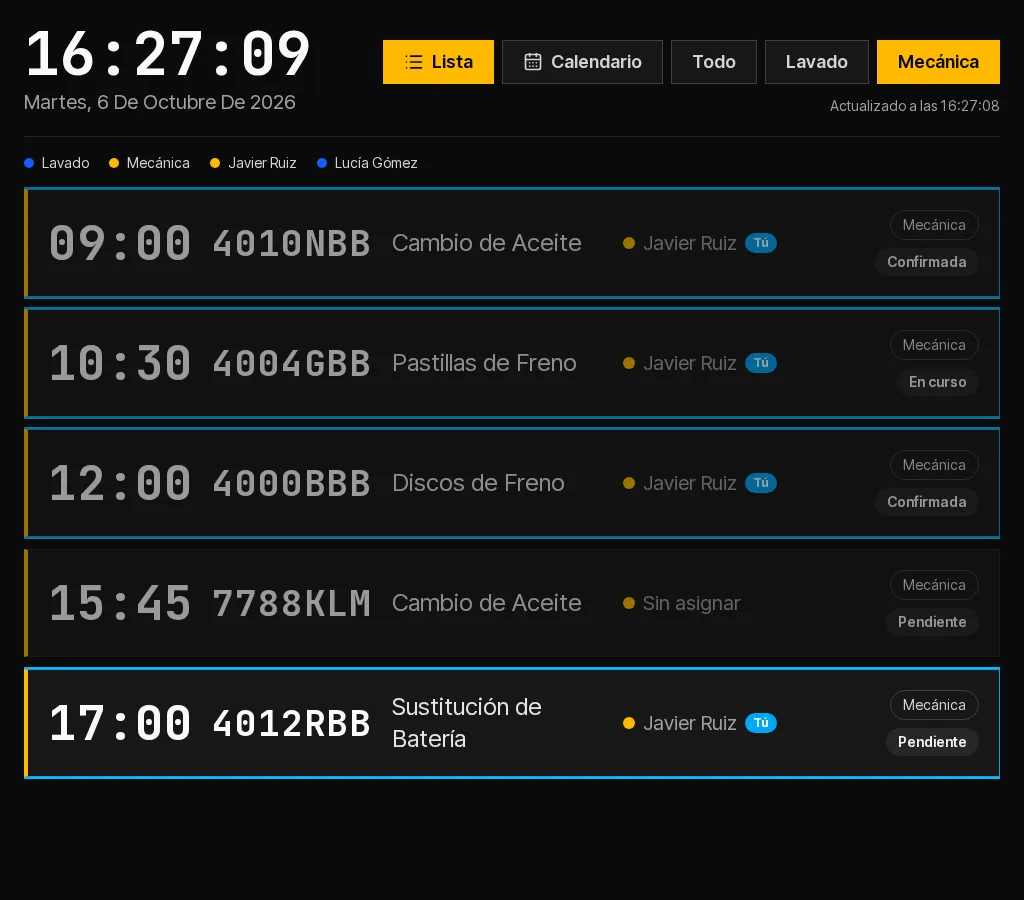
Task: Open the 12:00 4000BBB appointment
Action: click(512, 483)
